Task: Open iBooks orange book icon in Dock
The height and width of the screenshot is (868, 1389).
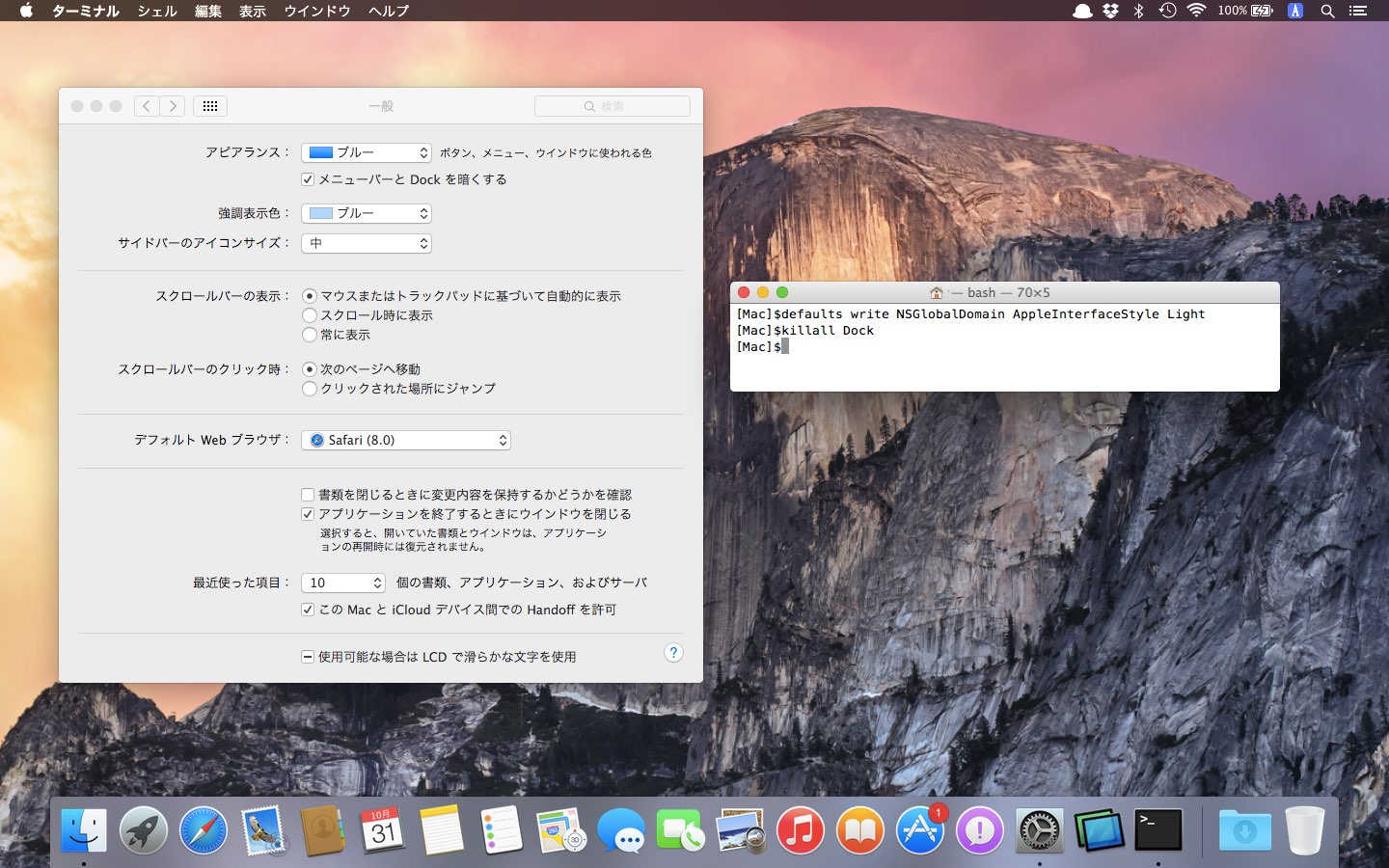Action: tap(860, 830)
